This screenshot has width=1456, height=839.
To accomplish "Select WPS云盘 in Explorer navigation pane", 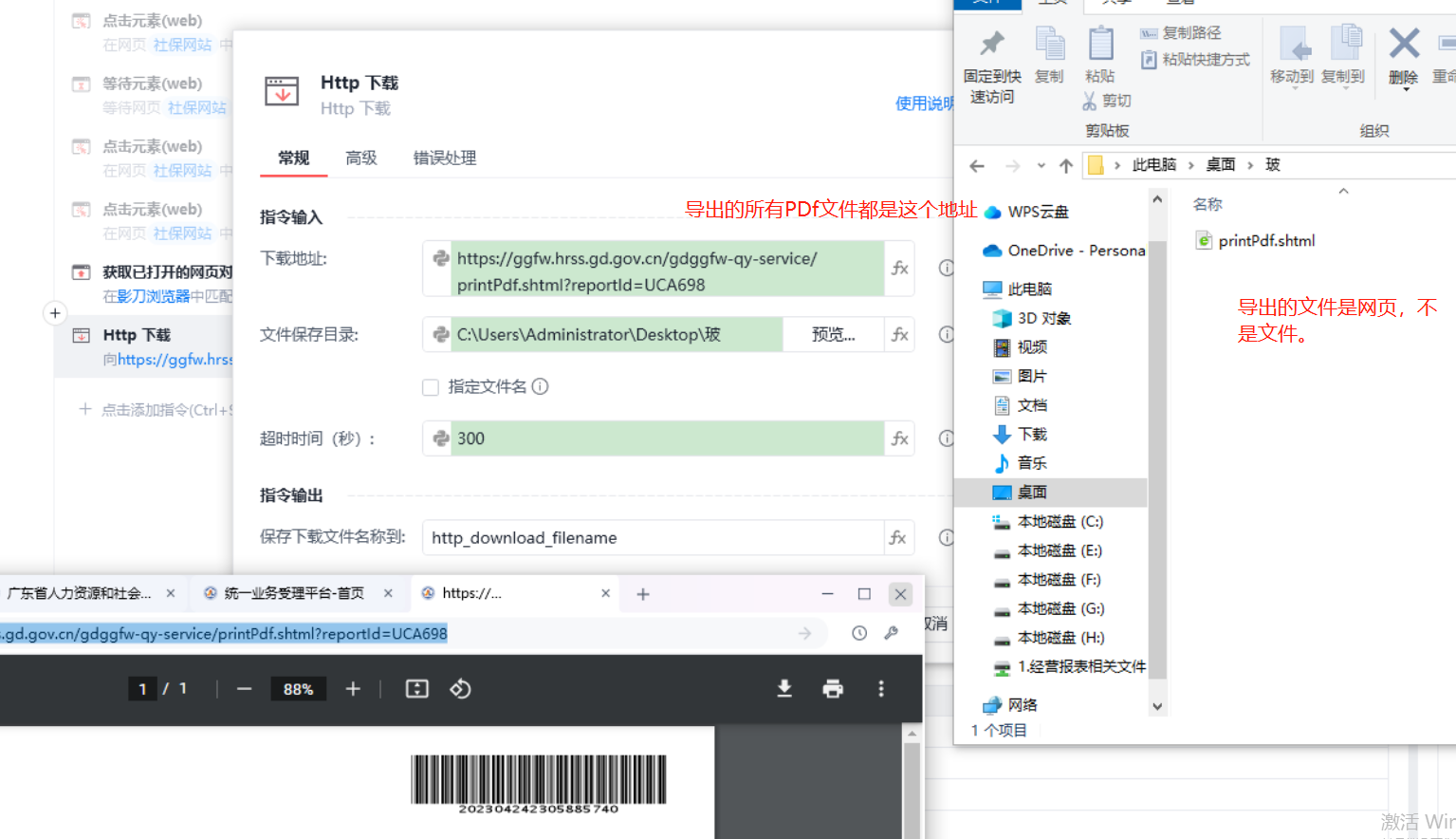I will pyautogui.click(x=1027, y=212).
